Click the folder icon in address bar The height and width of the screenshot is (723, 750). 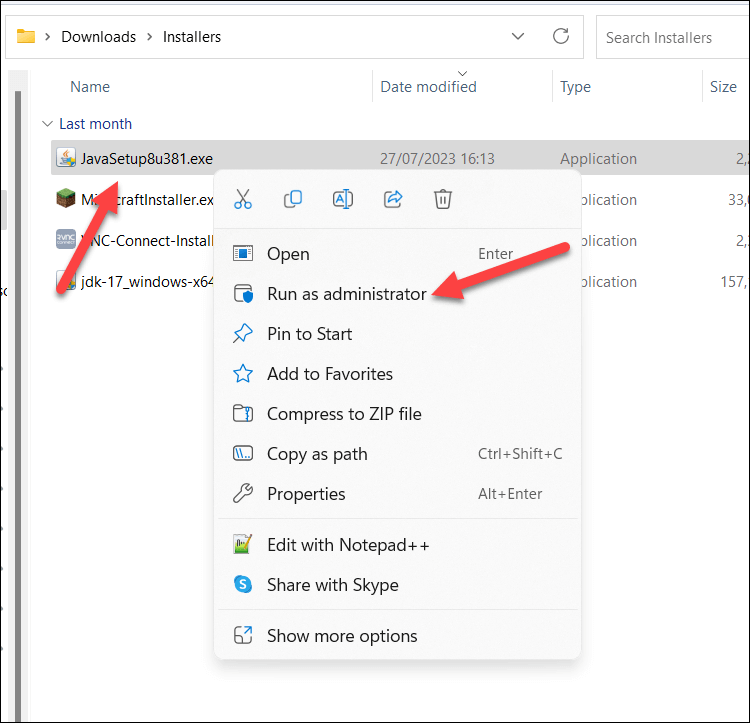[x=26, y=36]
